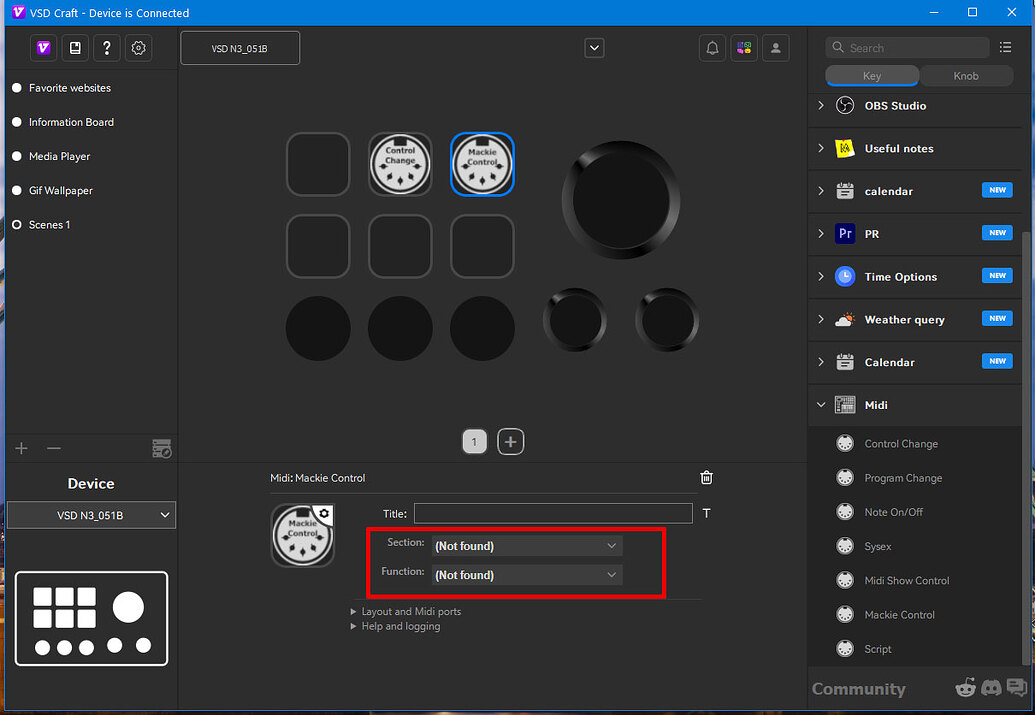Click the plus icon to add a page
This screenshot has width=1035, height=715.
coord(511,441)
